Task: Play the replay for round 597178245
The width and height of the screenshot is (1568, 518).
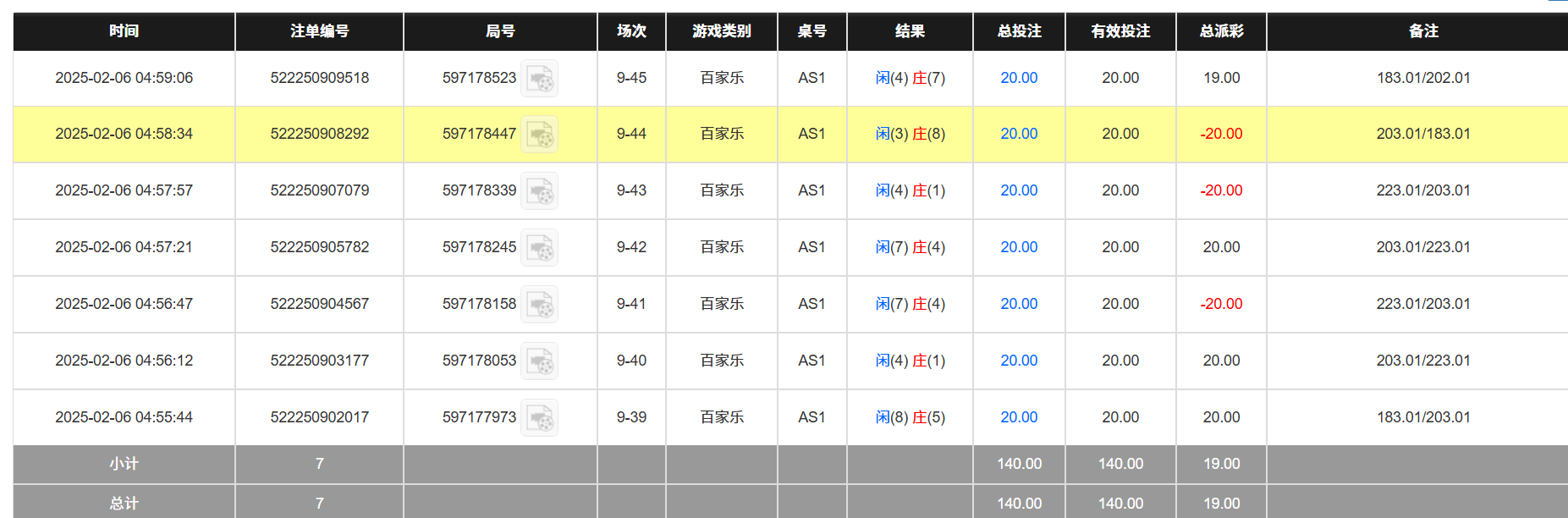Action: click(x=539, y=248)
